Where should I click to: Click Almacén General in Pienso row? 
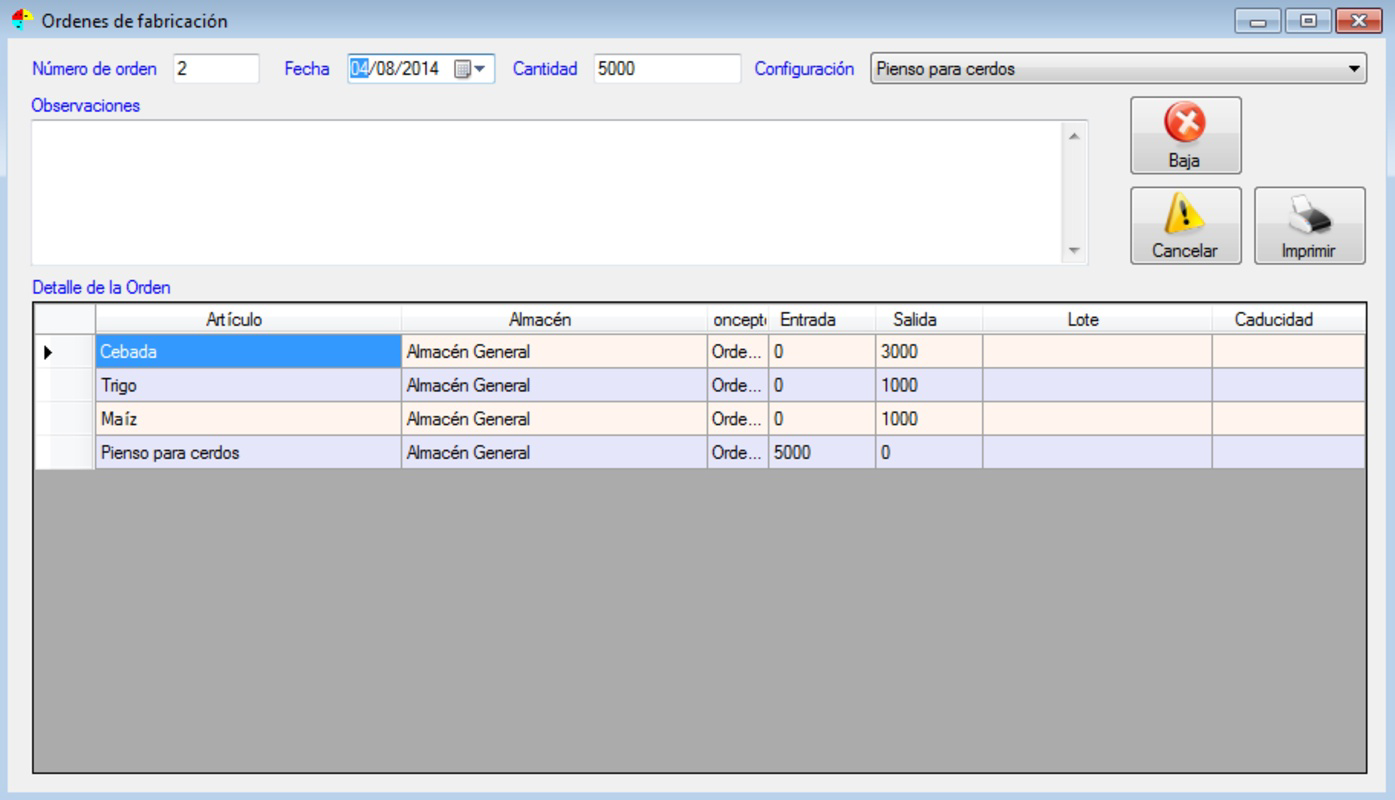[x=554, y=453]
